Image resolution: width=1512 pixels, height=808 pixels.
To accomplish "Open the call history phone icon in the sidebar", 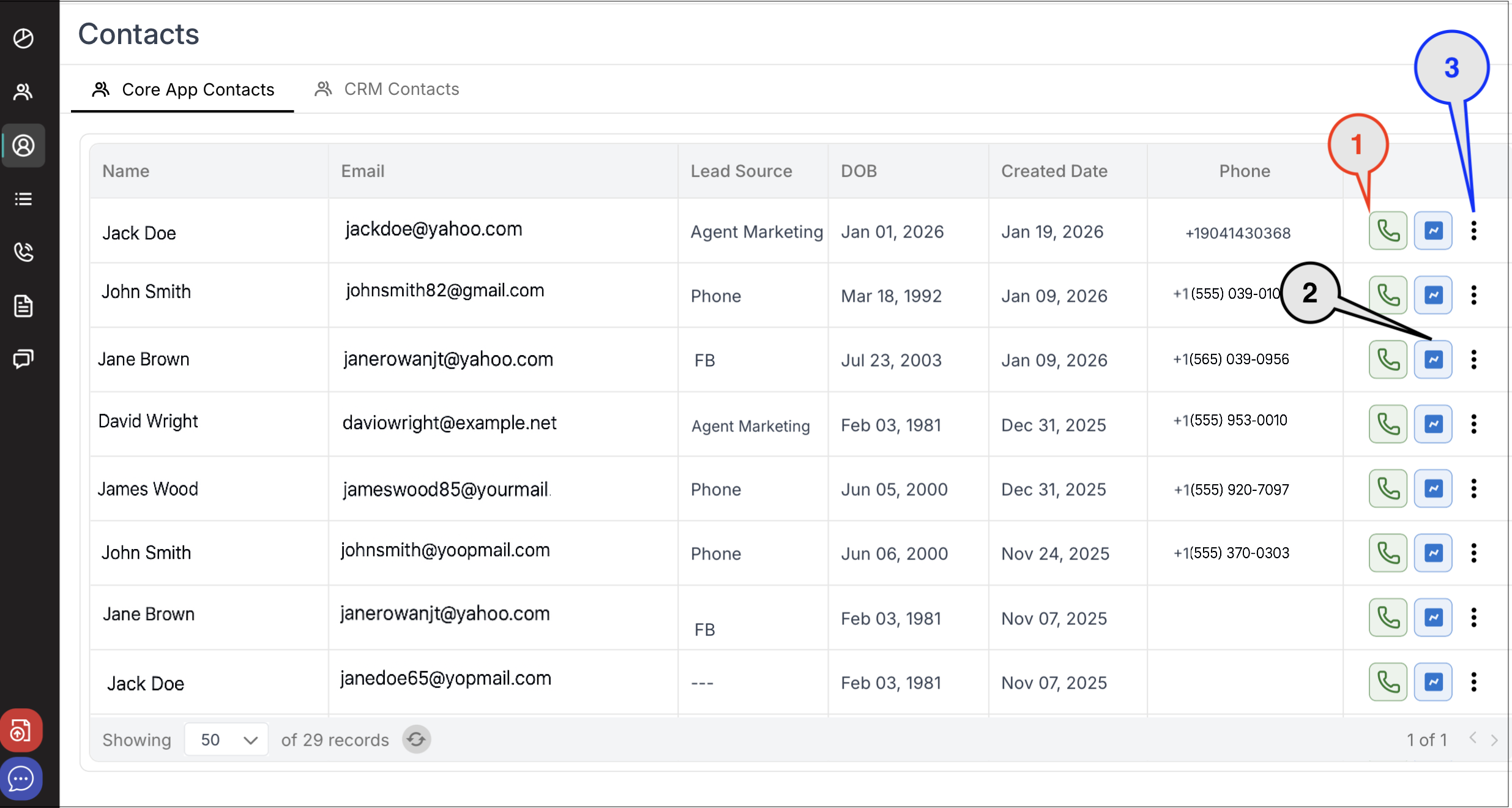I will [x=23, y=252].
